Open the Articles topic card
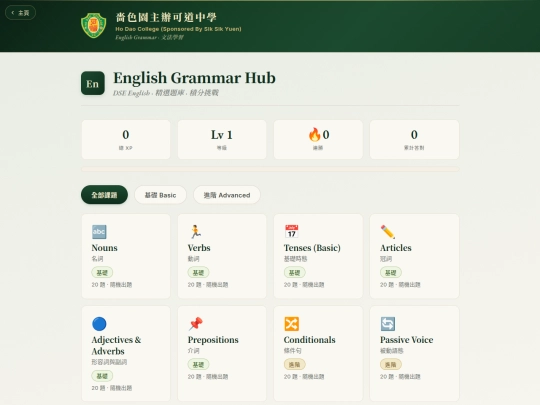Viewport: 540px width, 405px height. click(x=414, y=256)
